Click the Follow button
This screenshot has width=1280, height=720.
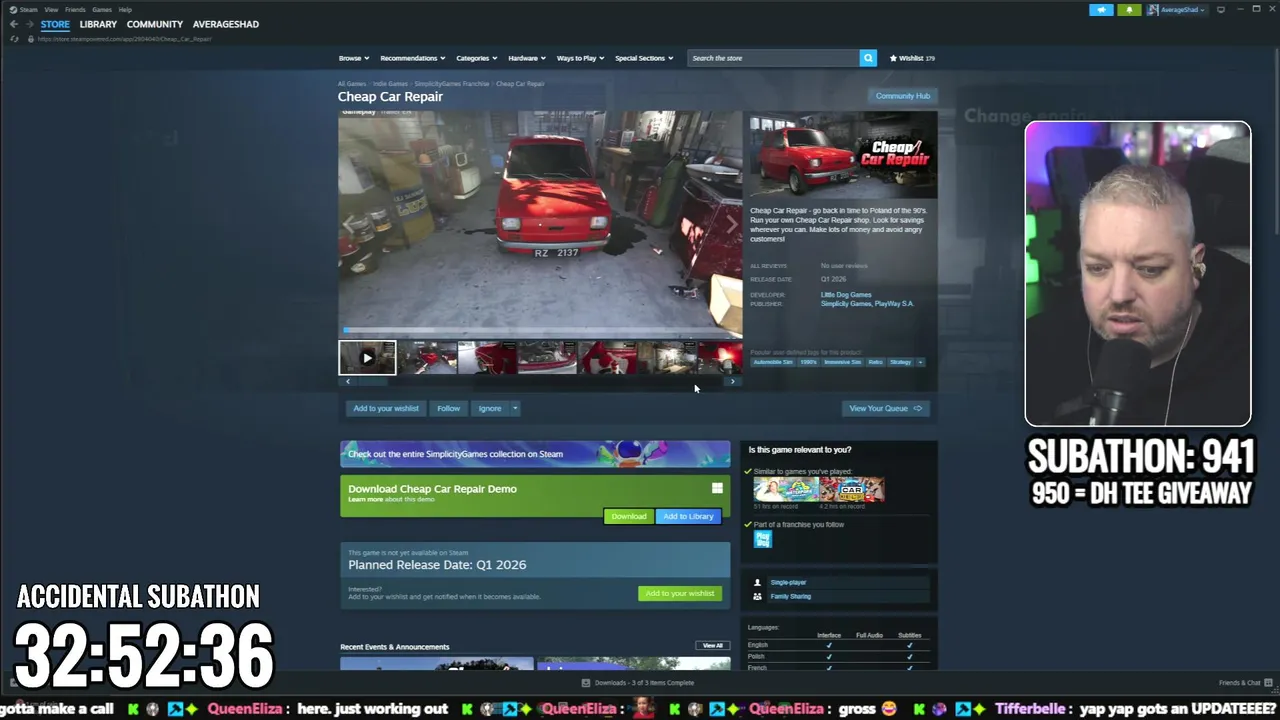pos(448,408)
